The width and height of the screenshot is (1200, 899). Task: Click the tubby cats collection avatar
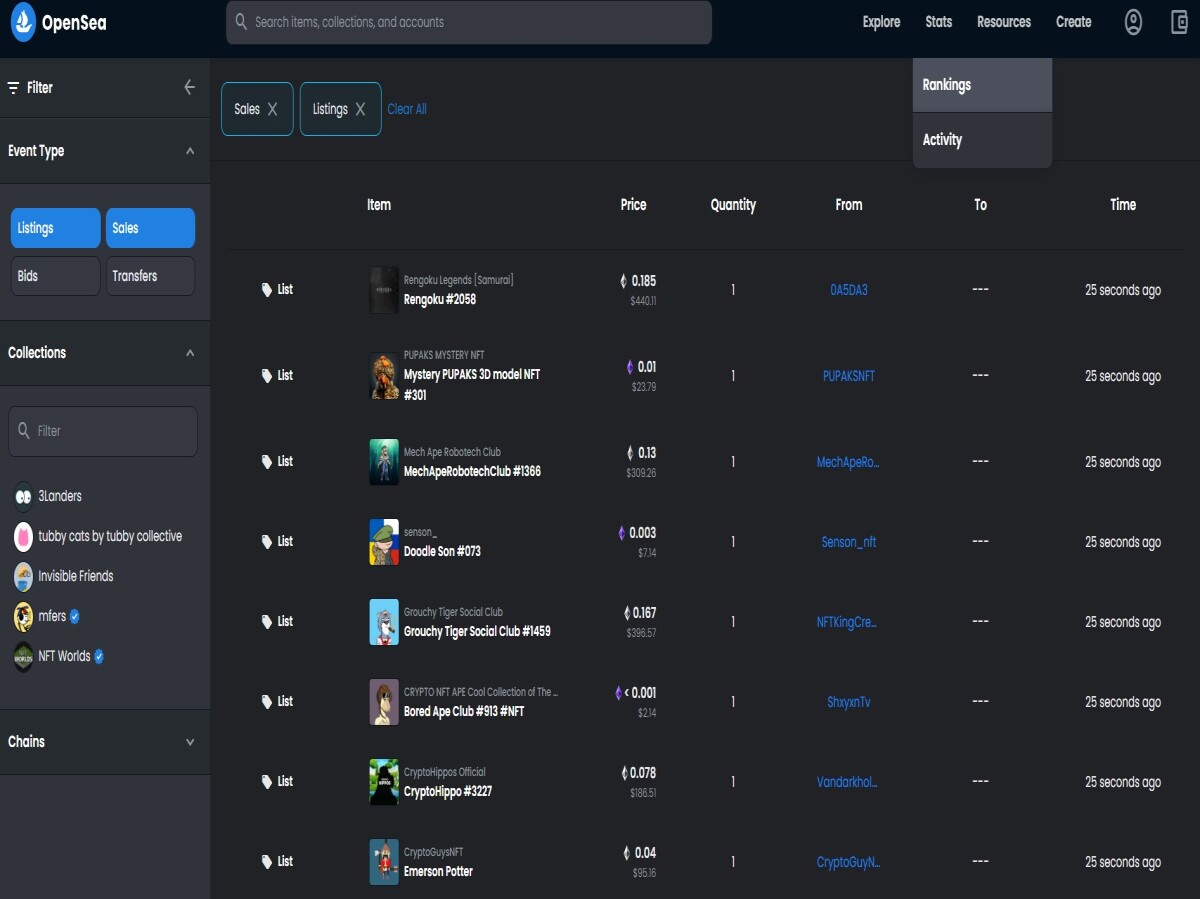tap(23, 536)
